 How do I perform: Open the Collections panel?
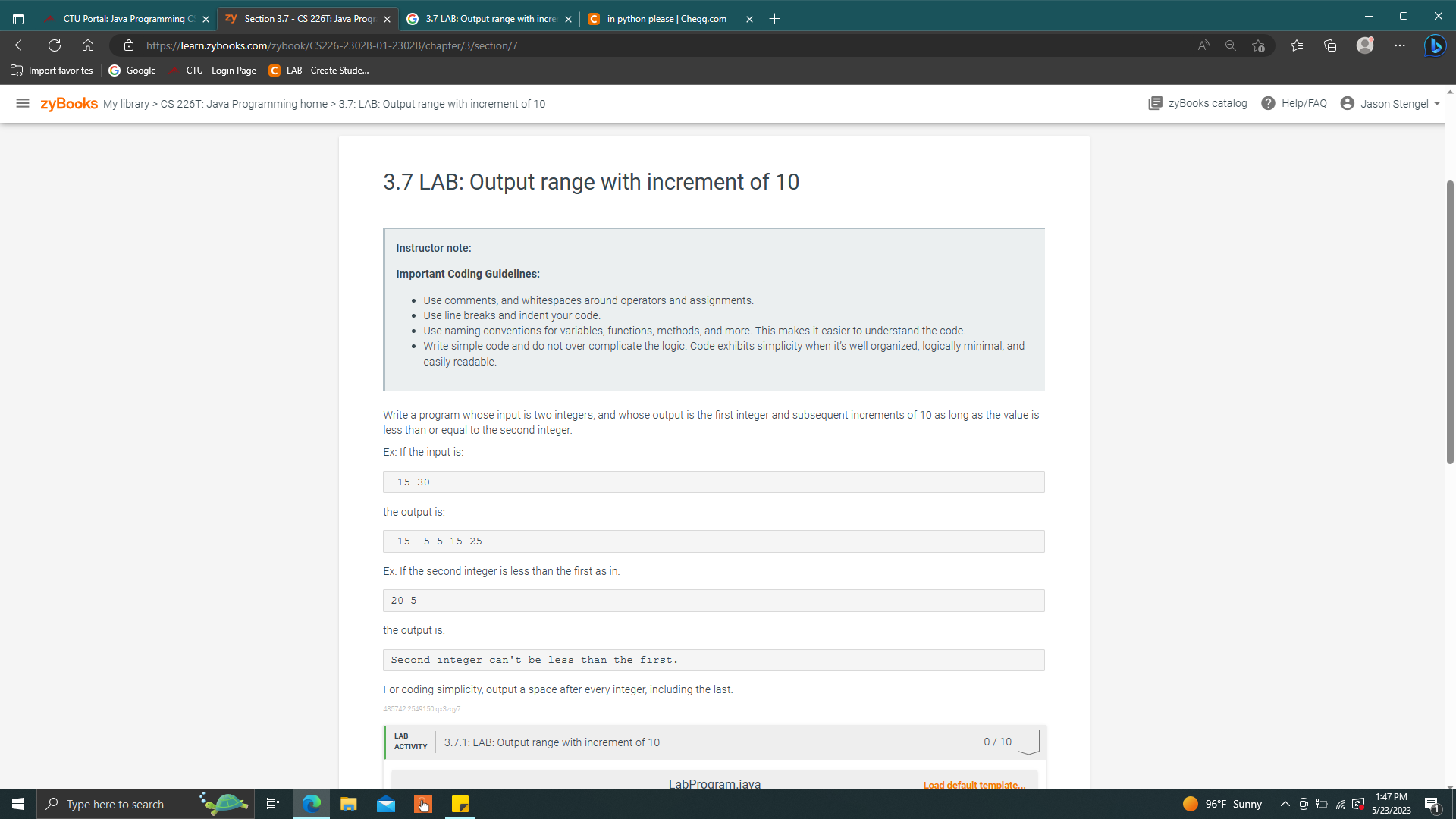coord(1329,45)
